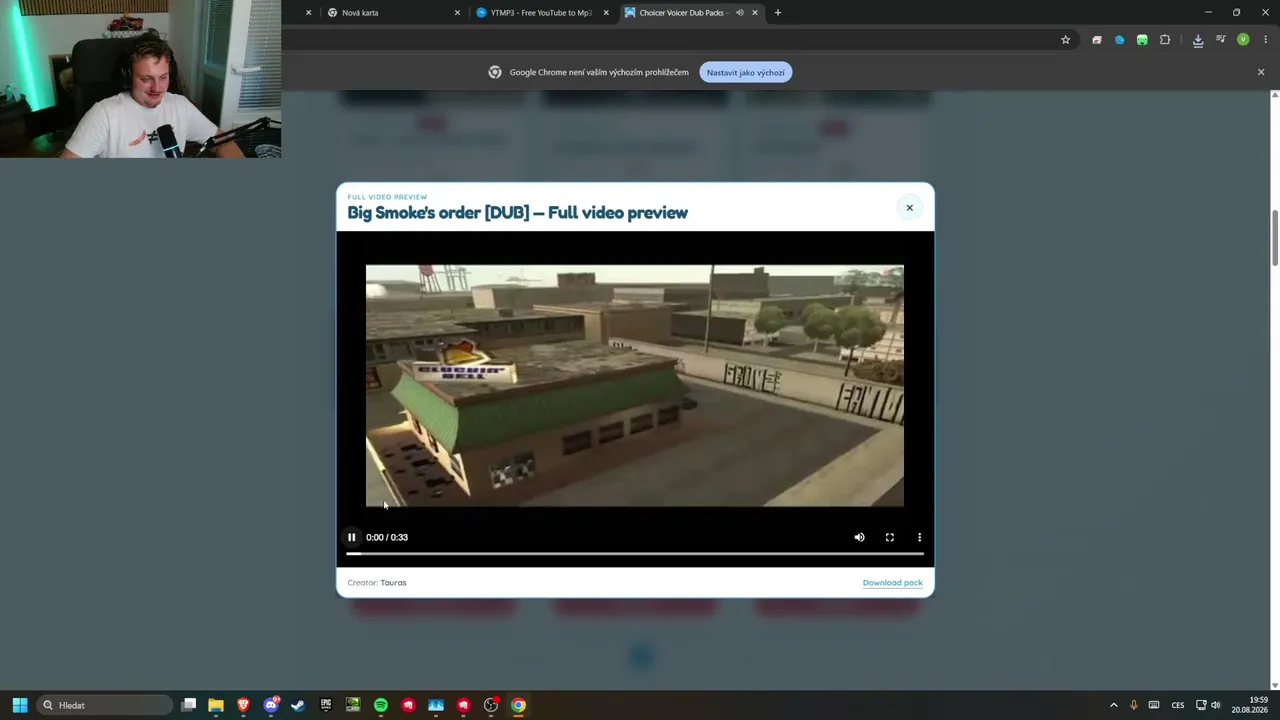This screenshot has width=1280, height=720.
Task: Open the blue round extension icon
Action: 1119,40
